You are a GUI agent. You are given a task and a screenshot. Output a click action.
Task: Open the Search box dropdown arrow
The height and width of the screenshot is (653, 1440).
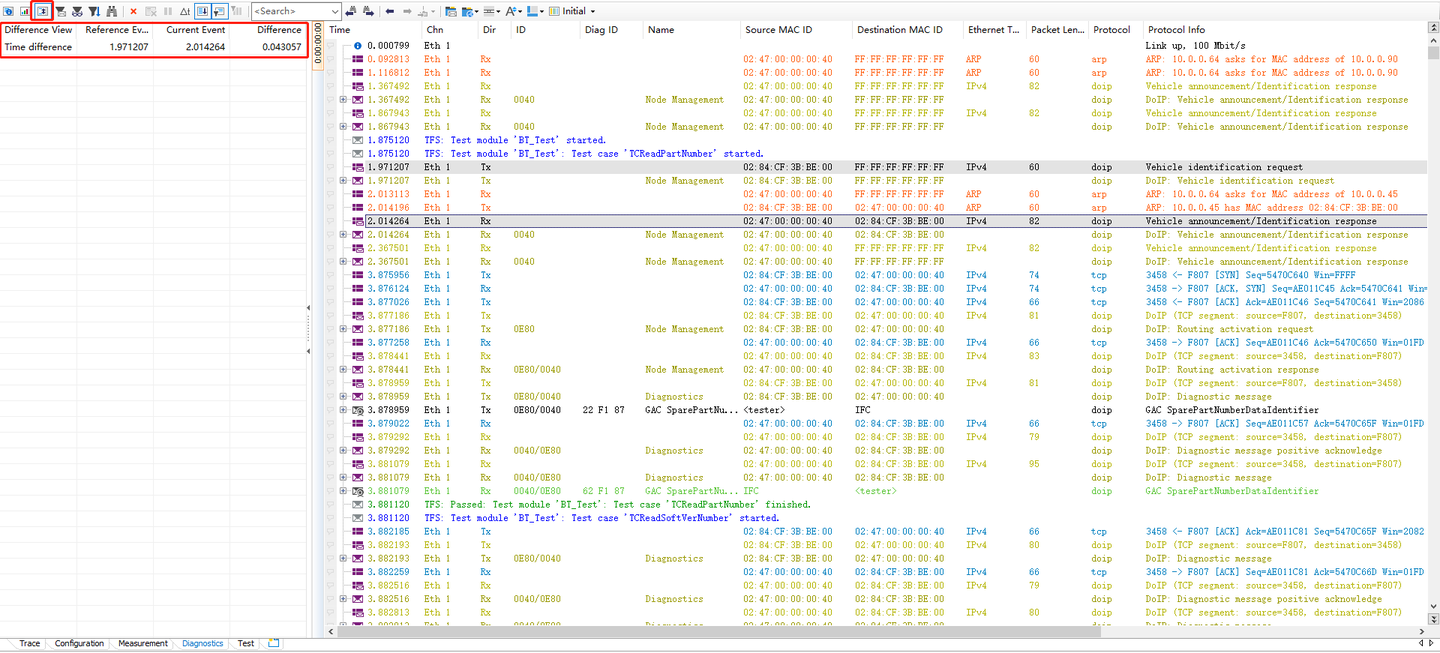tap(334, 11)
